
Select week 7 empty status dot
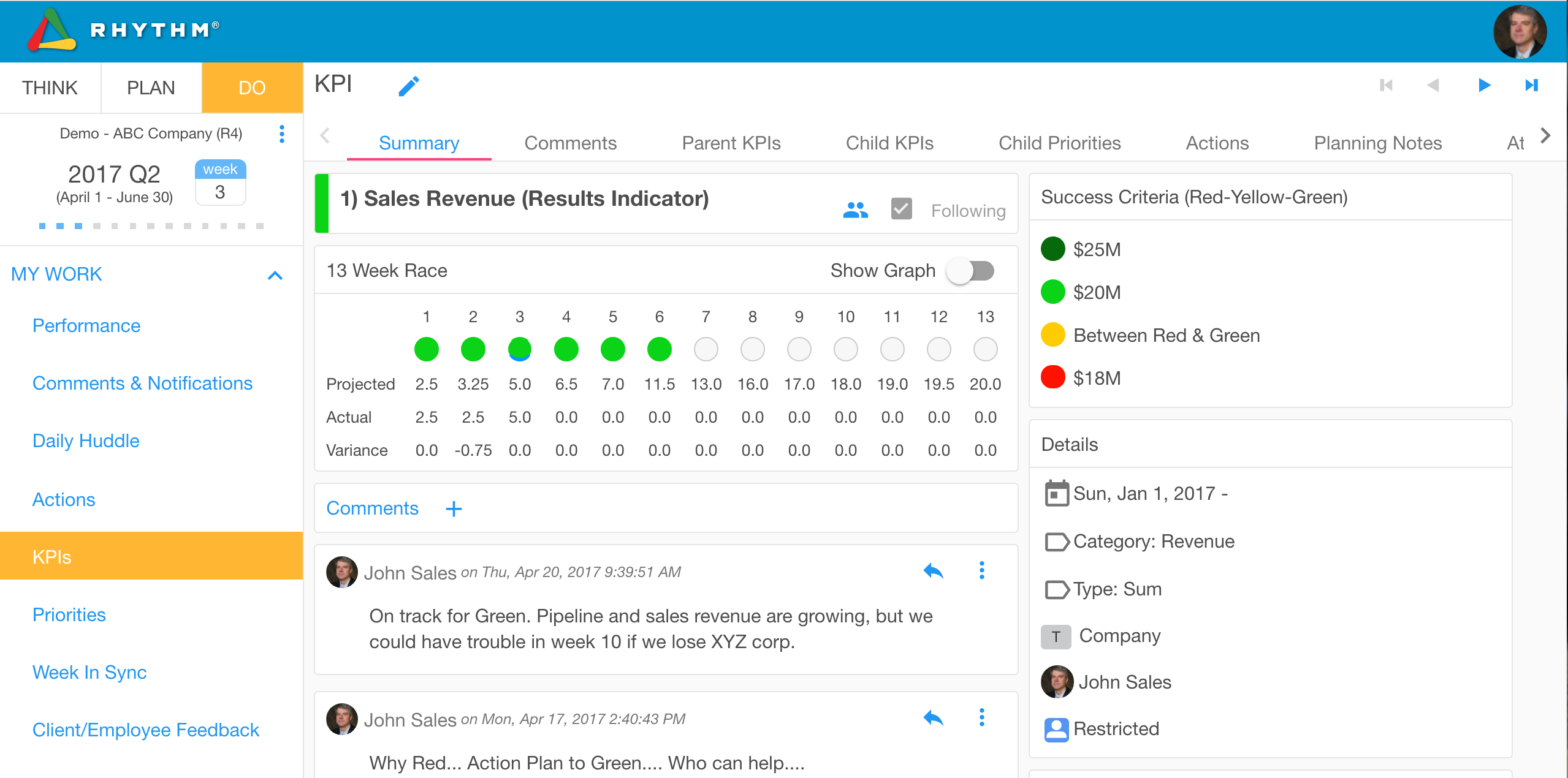(706, 350)
